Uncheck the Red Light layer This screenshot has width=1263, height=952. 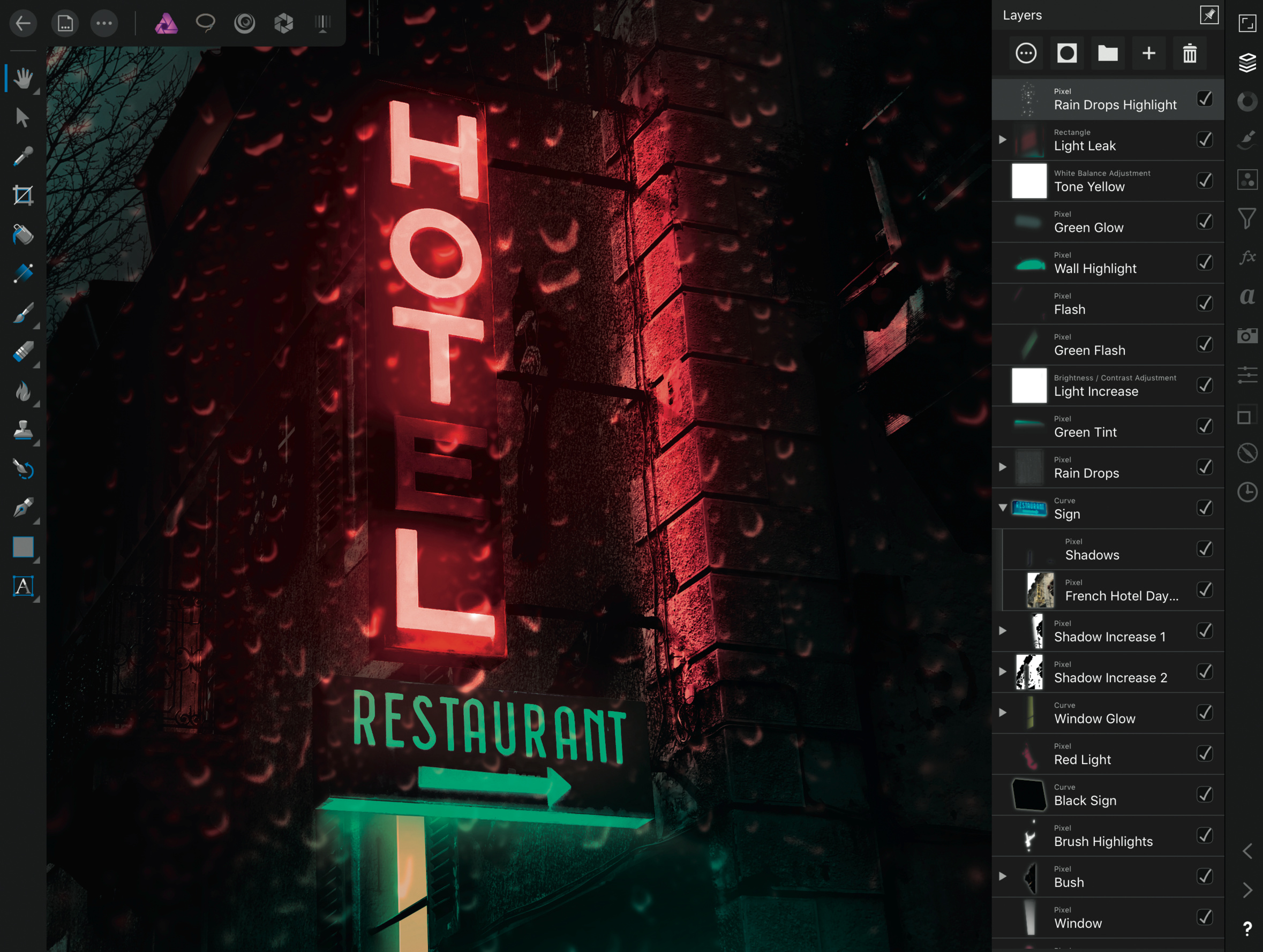pos(1204,753)
